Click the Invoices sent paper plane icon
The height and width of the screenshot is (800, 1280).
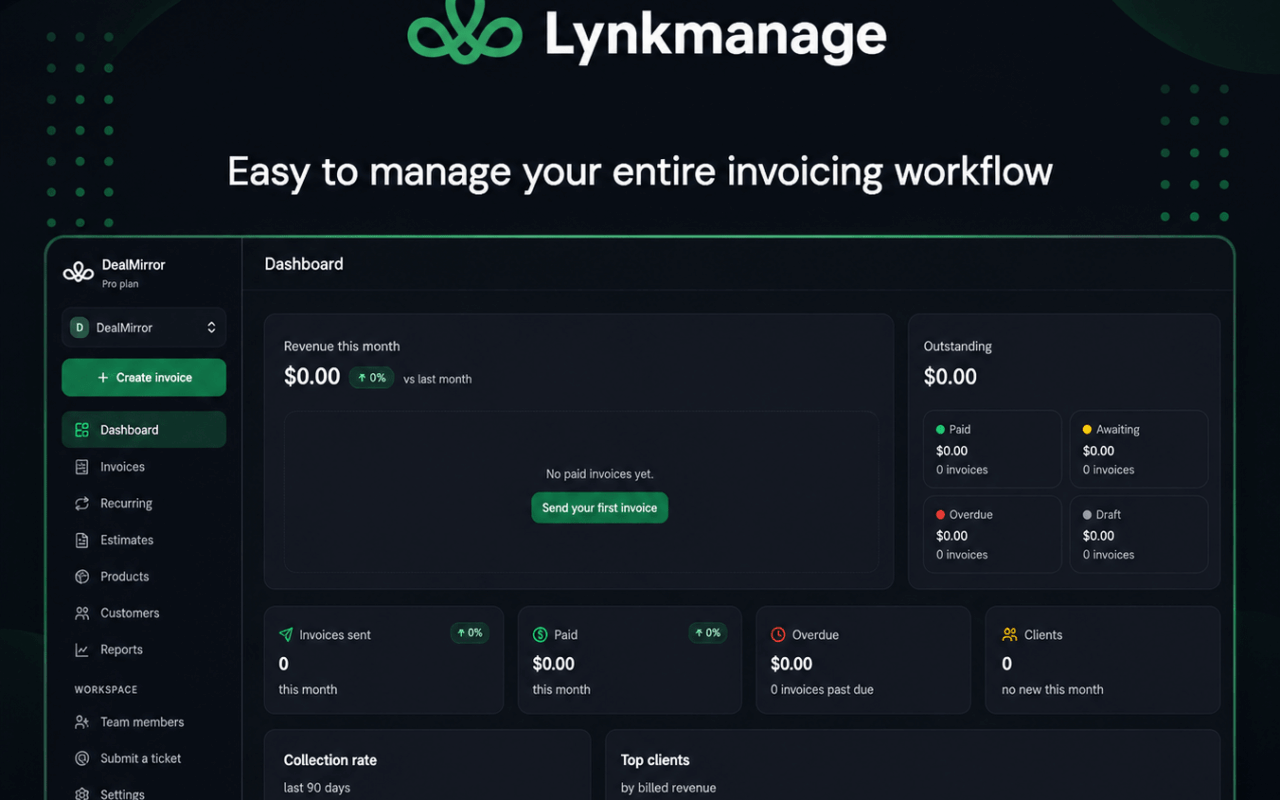click(x=286, y=635)
